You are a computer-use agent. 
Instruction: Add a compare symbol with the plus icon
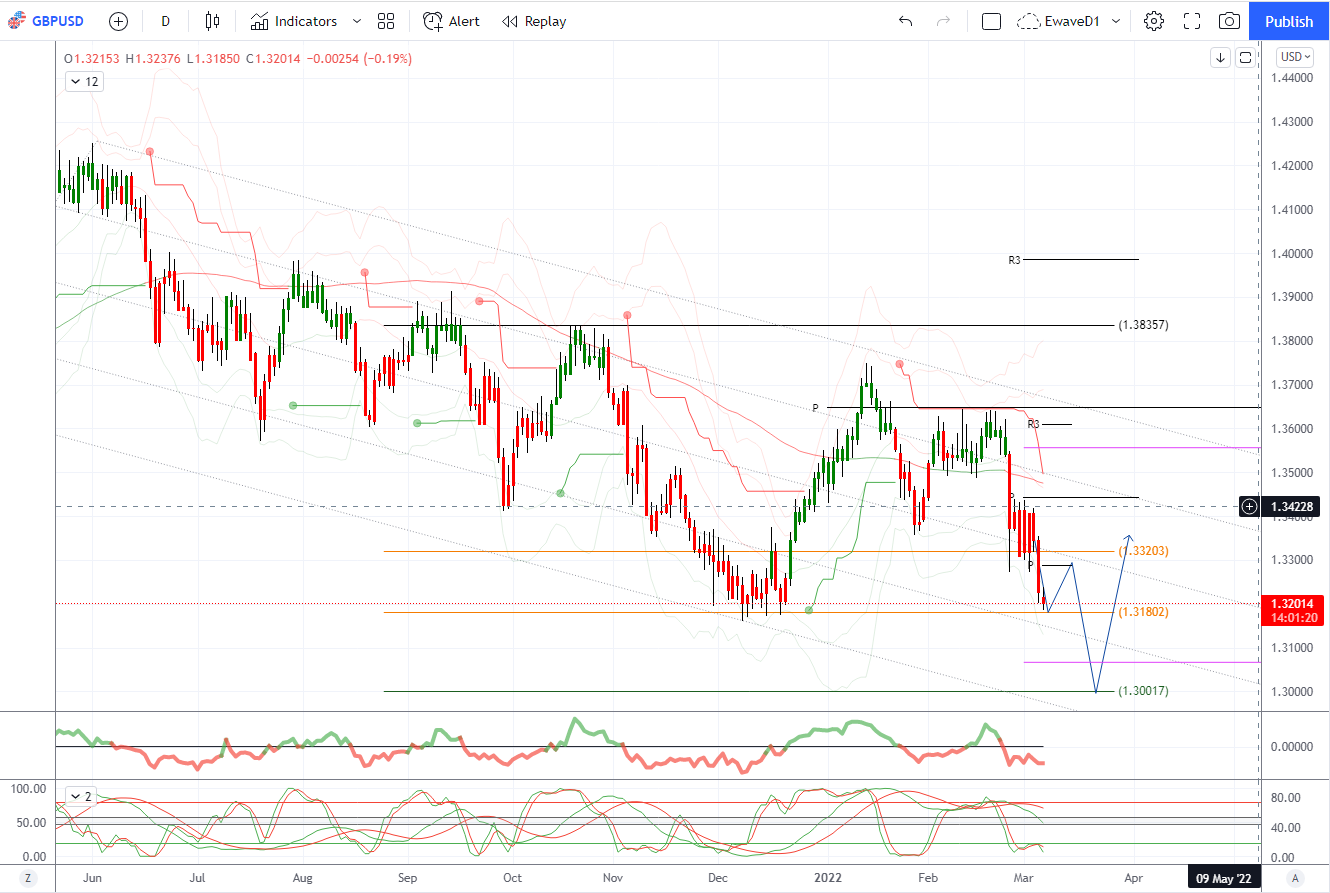click(118, 21)
